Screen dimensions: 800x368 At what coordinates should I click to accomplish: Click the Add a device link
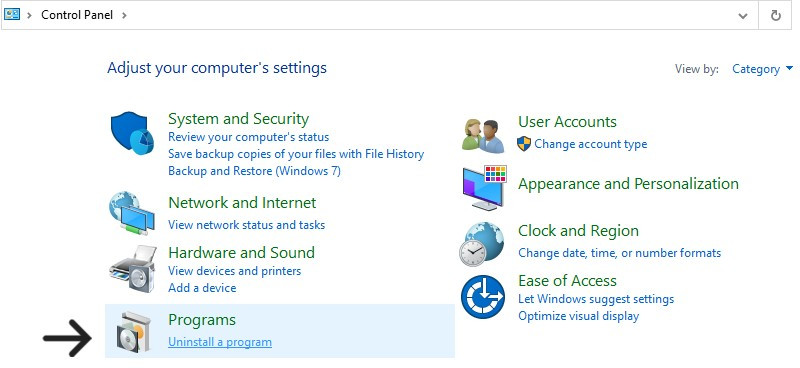(202, 288)
